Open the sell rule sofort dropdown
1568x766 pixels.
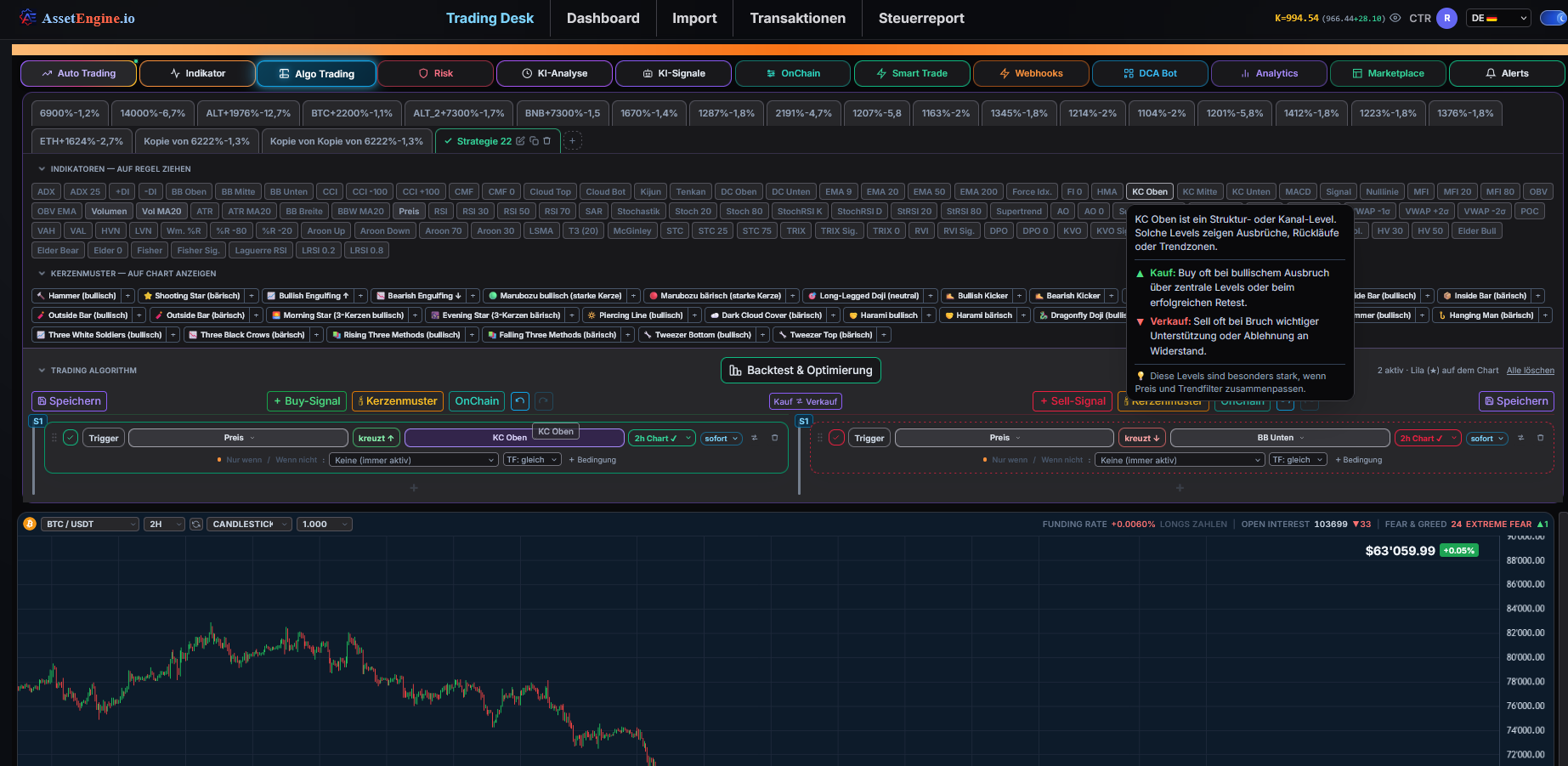[1486, 438]
